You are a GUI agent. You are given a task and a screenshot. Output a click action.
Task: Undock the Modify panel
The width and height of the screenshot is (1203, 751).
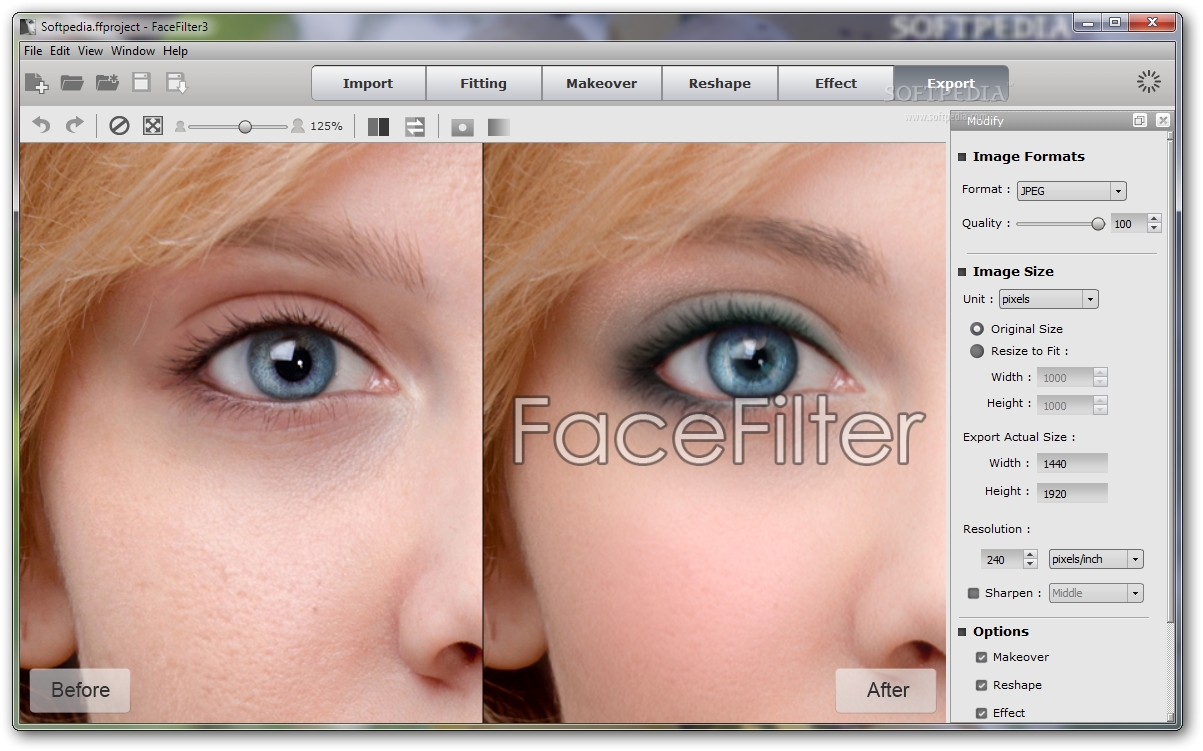coord(1140,120)
